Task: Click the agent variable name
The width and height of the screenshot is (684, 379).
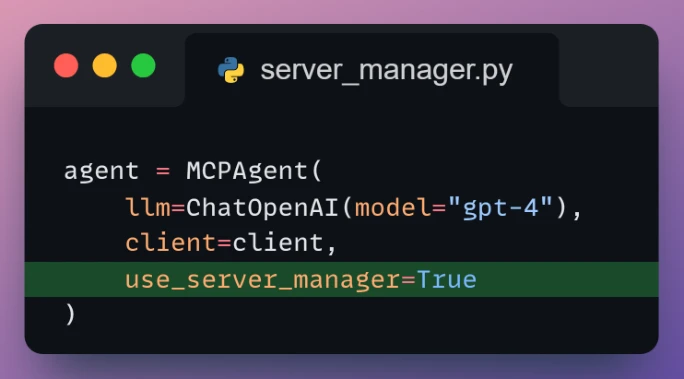Action: tap(101, 171)
